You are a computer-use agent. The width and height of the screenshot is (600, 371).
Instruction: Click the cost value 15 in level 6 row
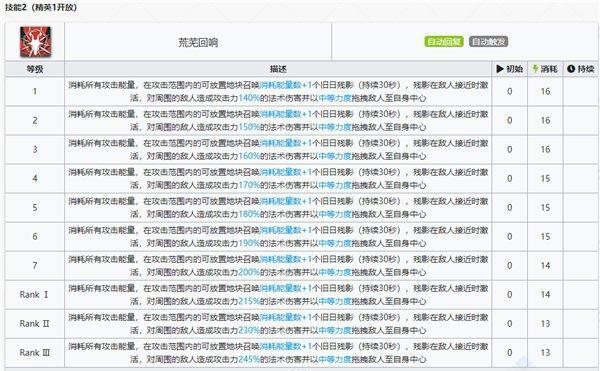(545, 237)
